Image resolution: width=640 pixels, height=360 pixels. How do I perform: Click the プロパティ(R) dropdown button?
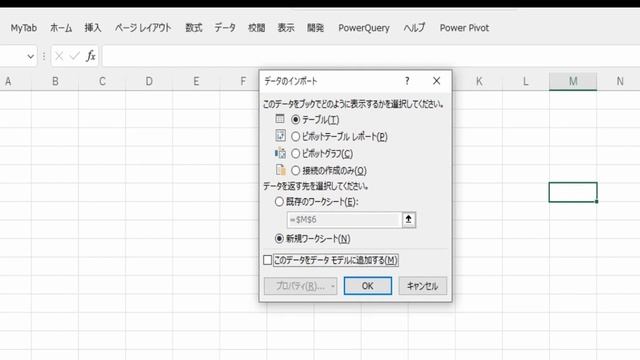point(300,286)
